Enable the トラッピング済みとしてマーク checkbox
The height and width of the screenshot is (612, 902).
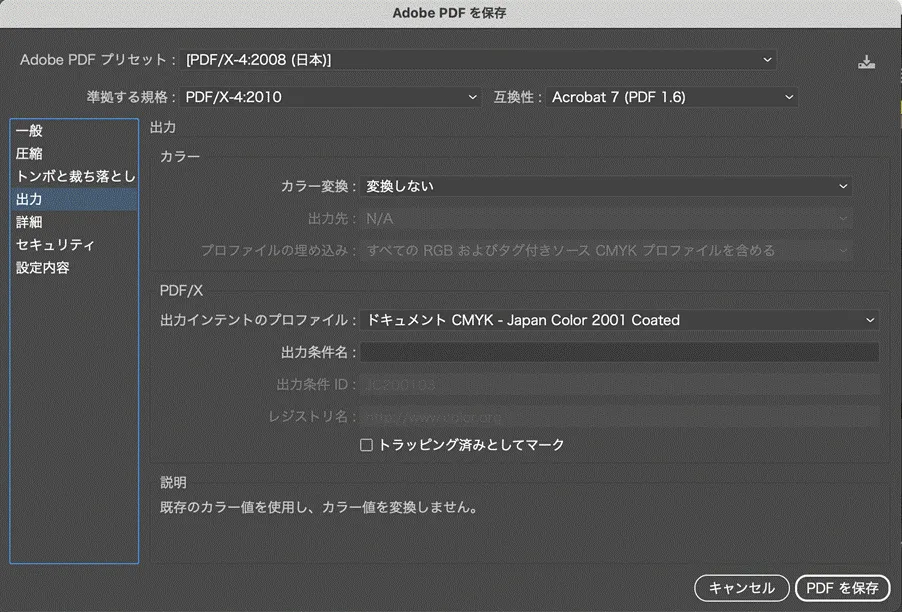click(x=368, y=444)
